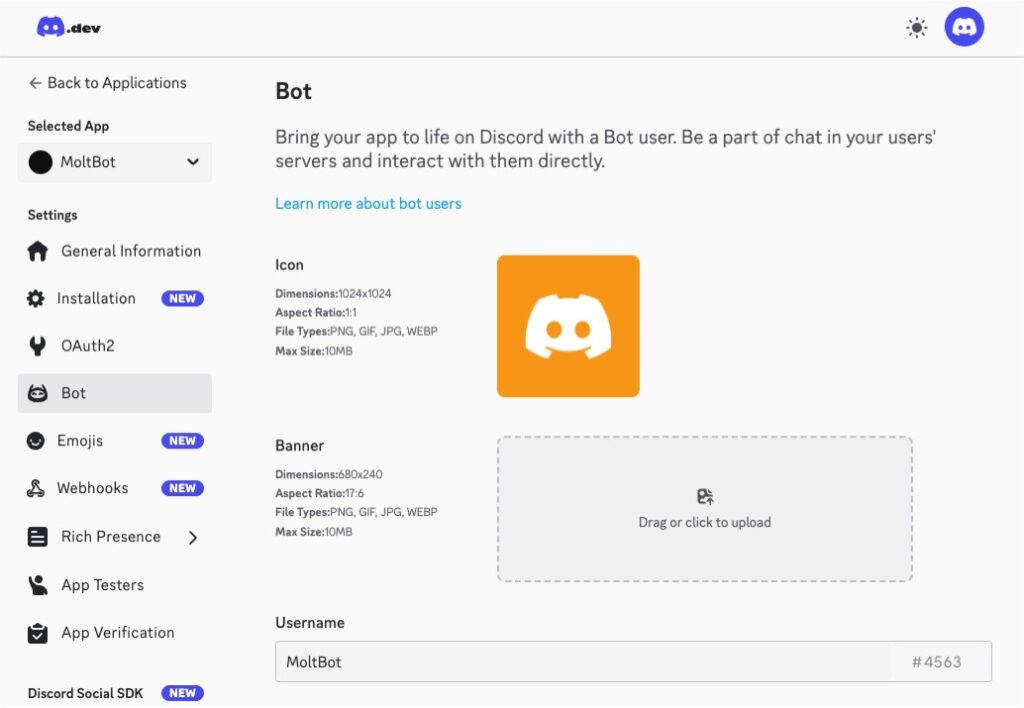Click the OAuth2 wrench icon
This screenshot has width=1024, height=708.
38,346
